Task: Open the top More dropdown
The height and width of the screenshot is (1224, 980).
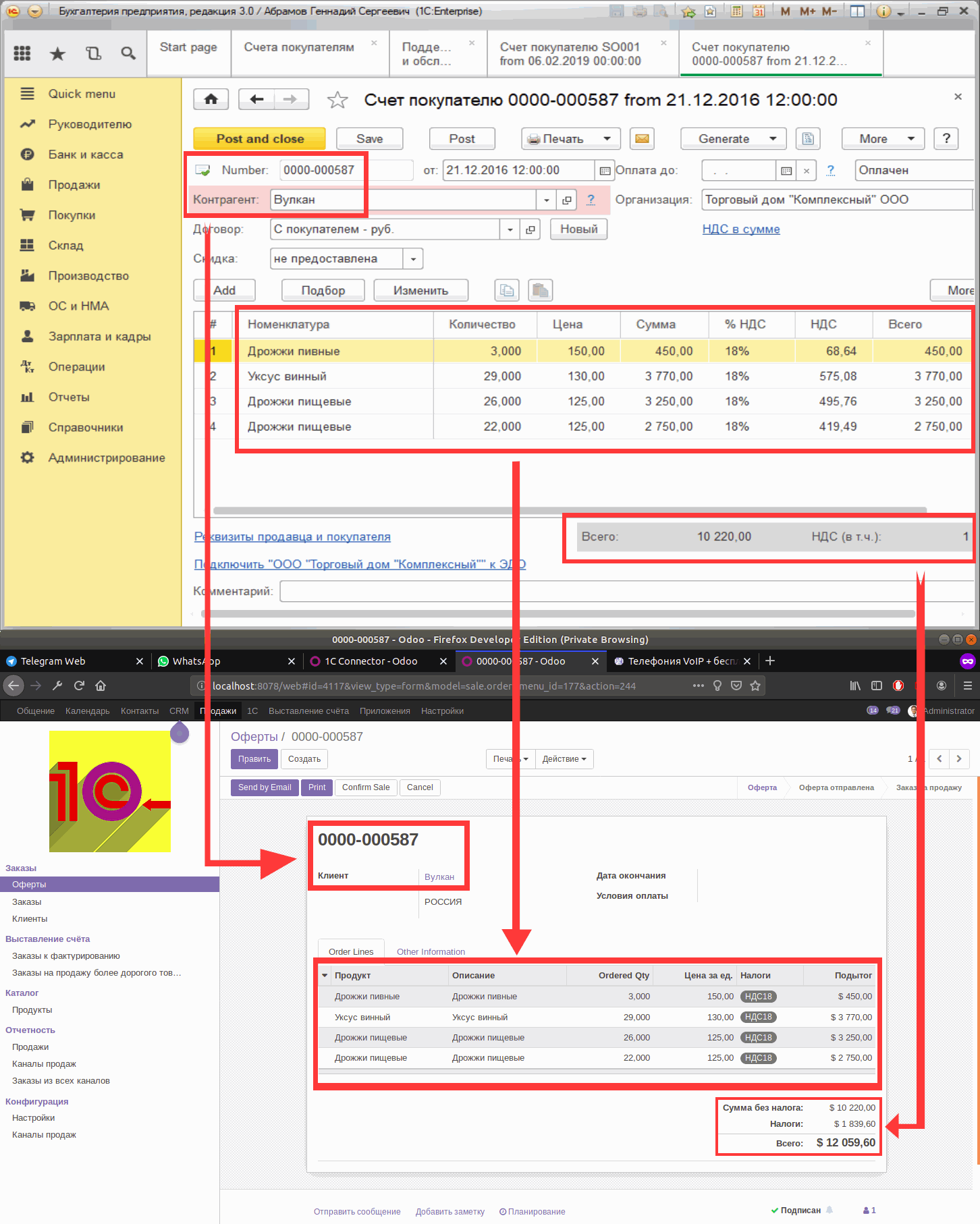Action: 883,138
